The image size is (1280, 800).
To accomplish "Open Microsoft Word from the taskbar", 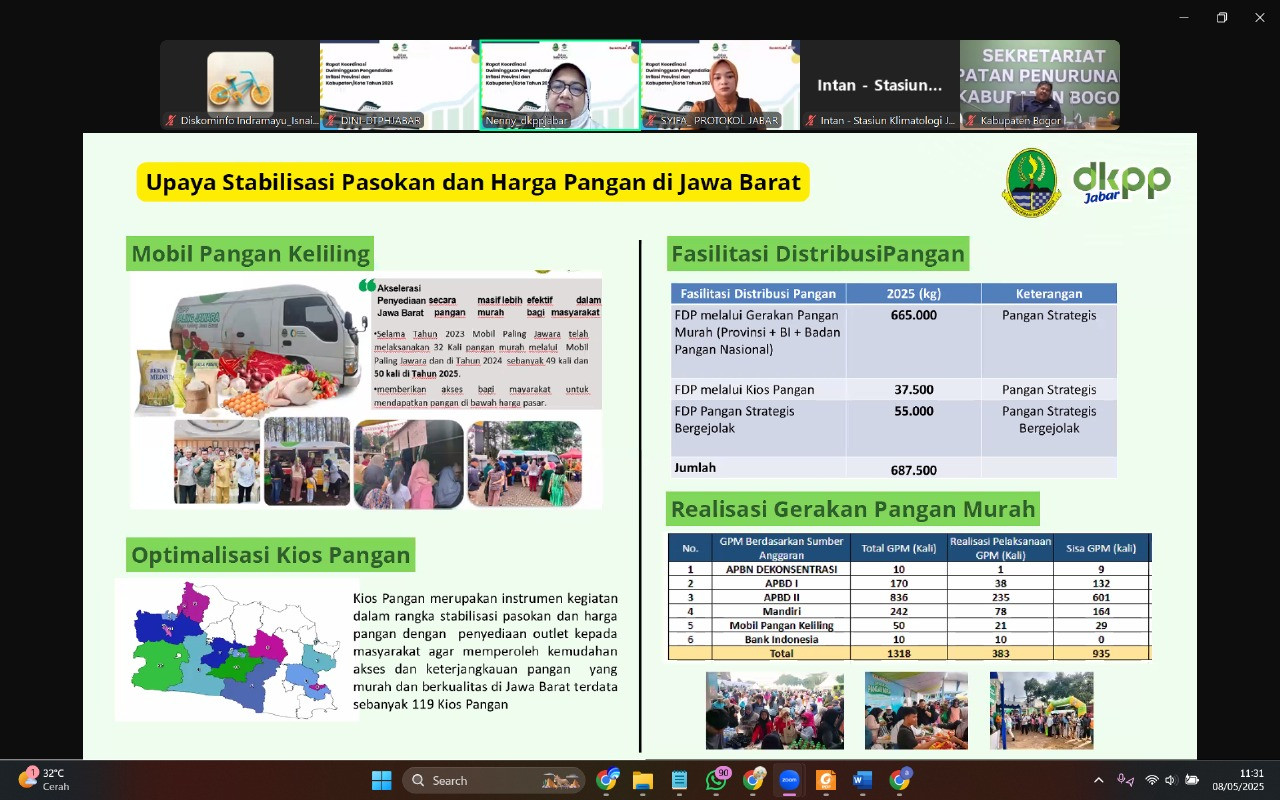I will click(863, 780).
